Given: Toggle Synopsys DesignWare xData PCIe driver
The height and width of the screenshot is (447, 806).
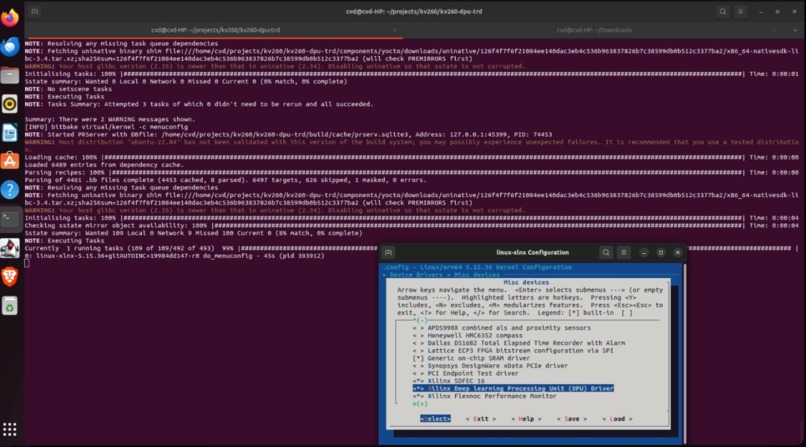Looking at the screenshot, I should pos(490,366).
